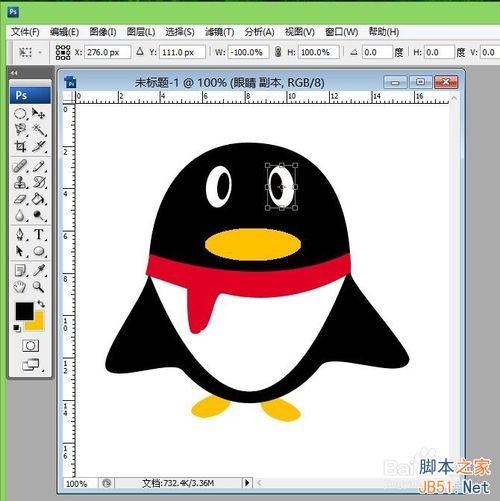Select the Dodge tool
Viewport: 500px width, 501px height.
(39, 216)
